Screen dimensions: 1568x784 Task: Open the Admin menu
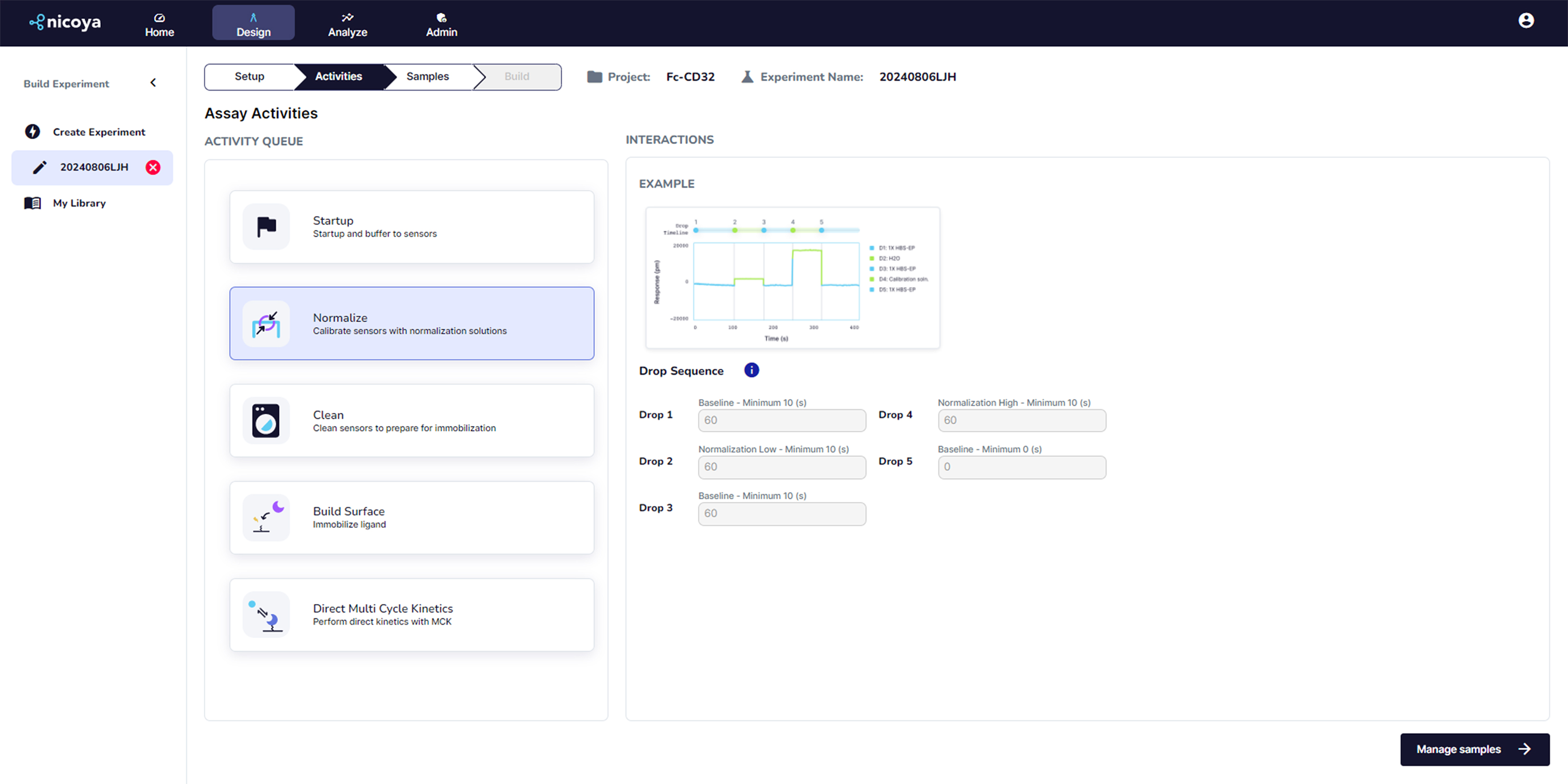(x=441, y=24)
